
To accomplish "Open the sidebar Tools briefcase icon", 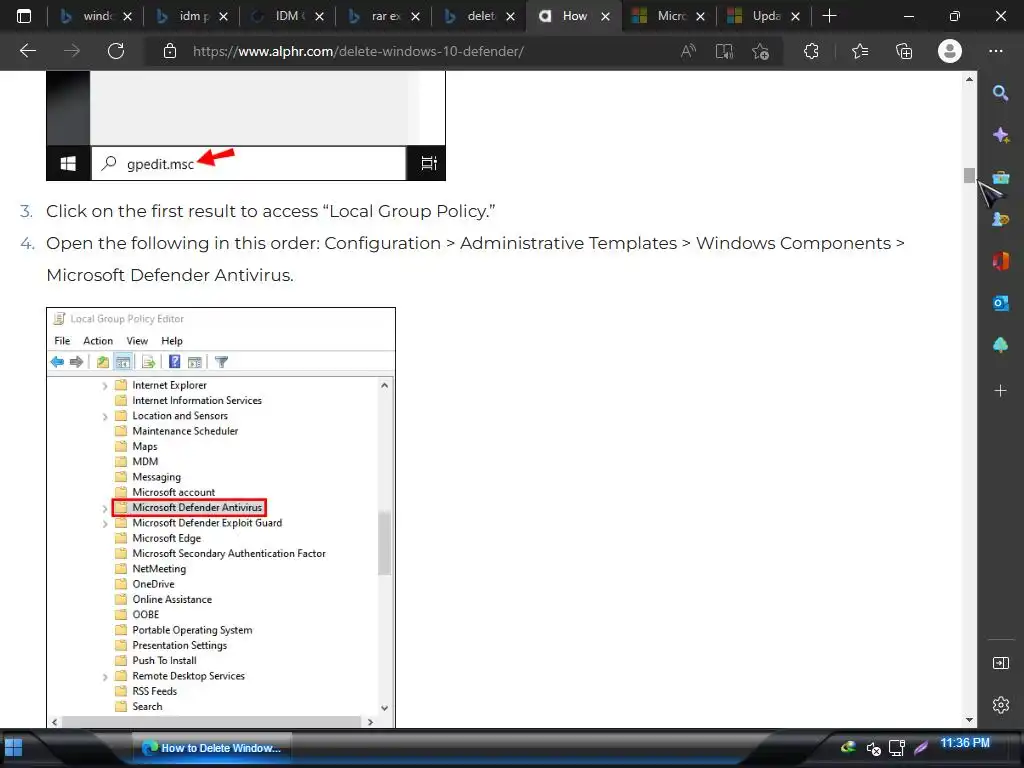I will (x=1000, y=177).
